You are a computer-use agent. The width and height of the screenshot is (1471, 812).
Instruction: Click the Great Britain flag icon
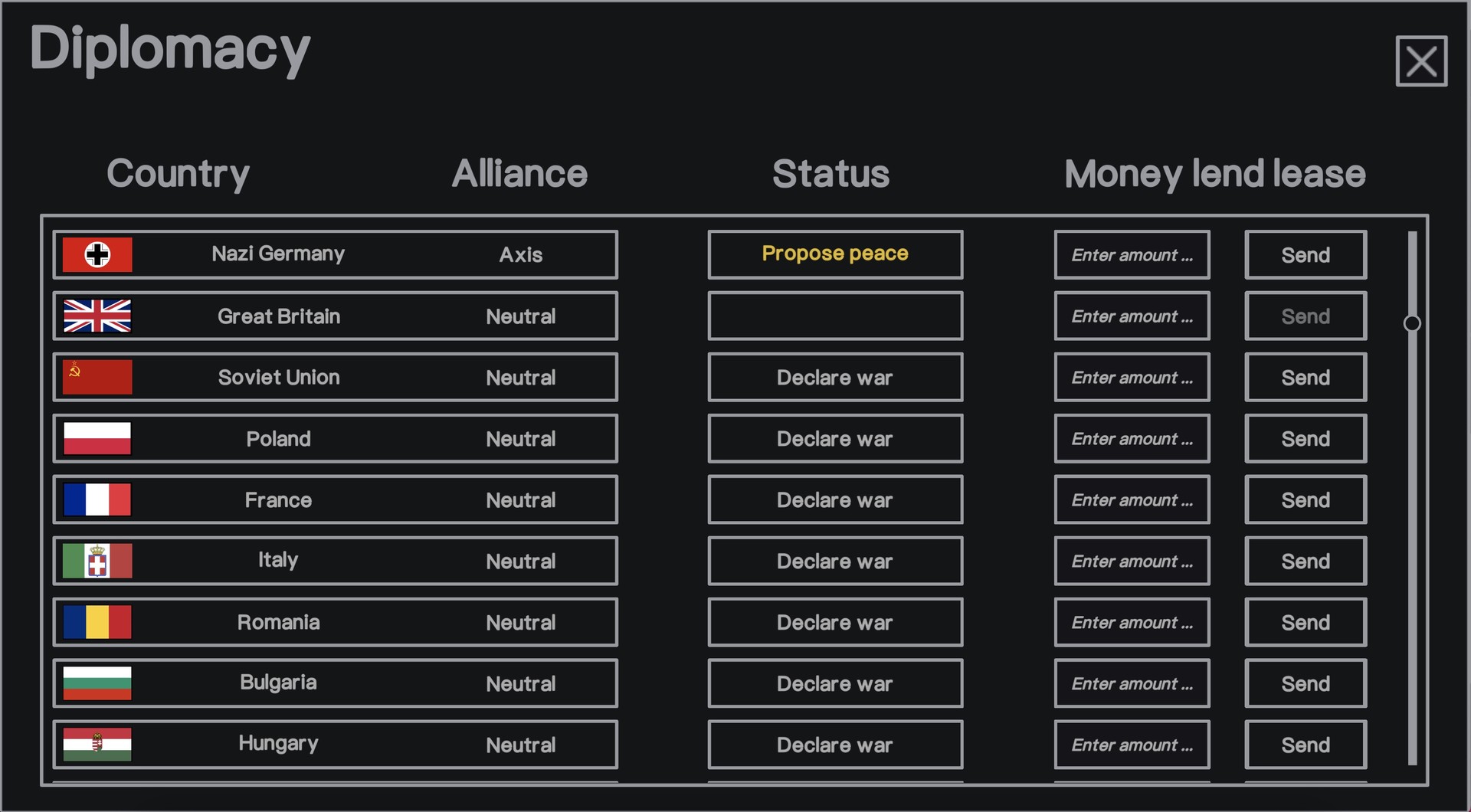(x=97, y=316)
